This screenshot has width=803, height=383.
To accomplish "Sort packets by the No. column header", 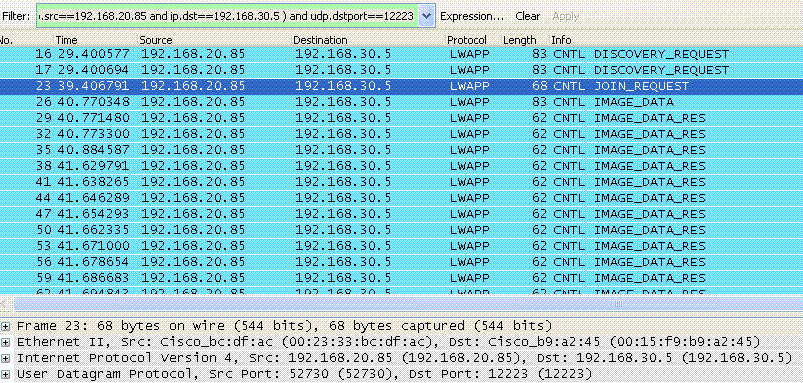I will pyautogui.click(x=6, y=40).
